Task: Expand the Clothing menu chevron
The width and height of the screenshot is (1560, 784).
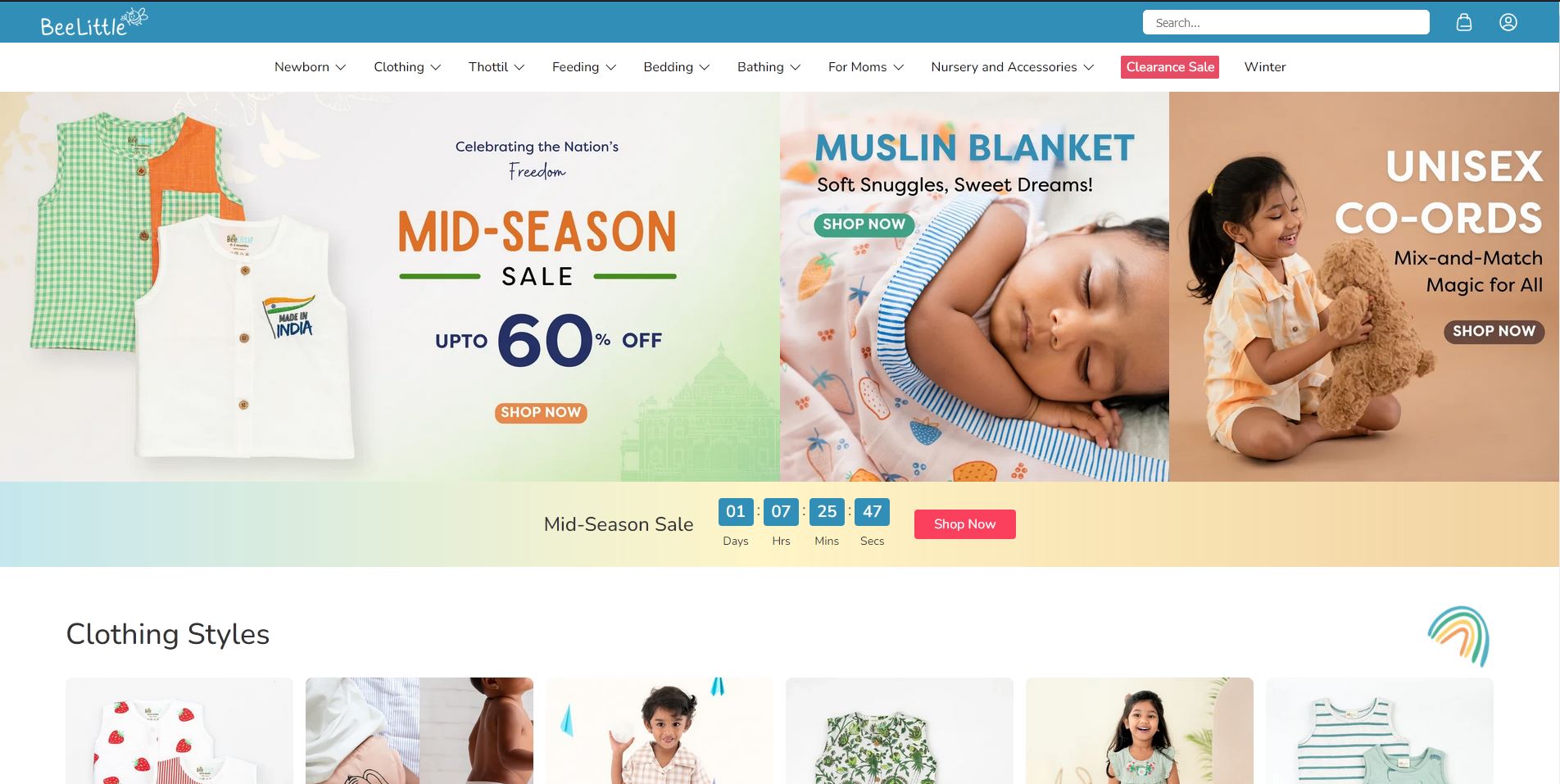Action: 436,67
